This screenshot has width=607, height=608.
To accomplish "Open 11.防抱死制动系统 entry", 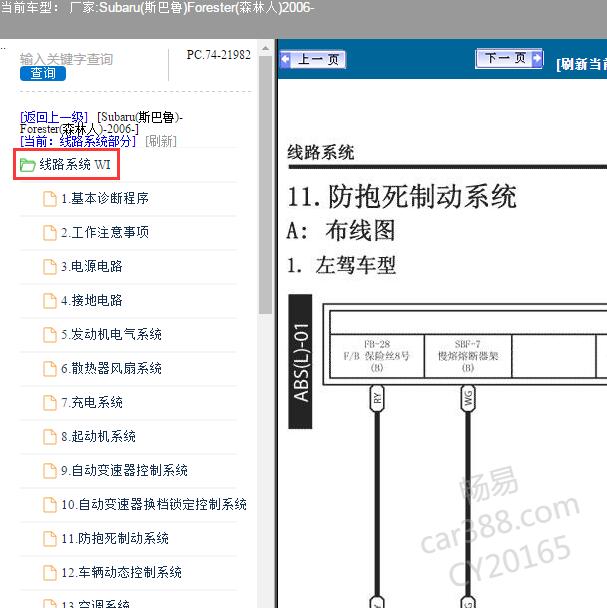I will click(115, 539).
